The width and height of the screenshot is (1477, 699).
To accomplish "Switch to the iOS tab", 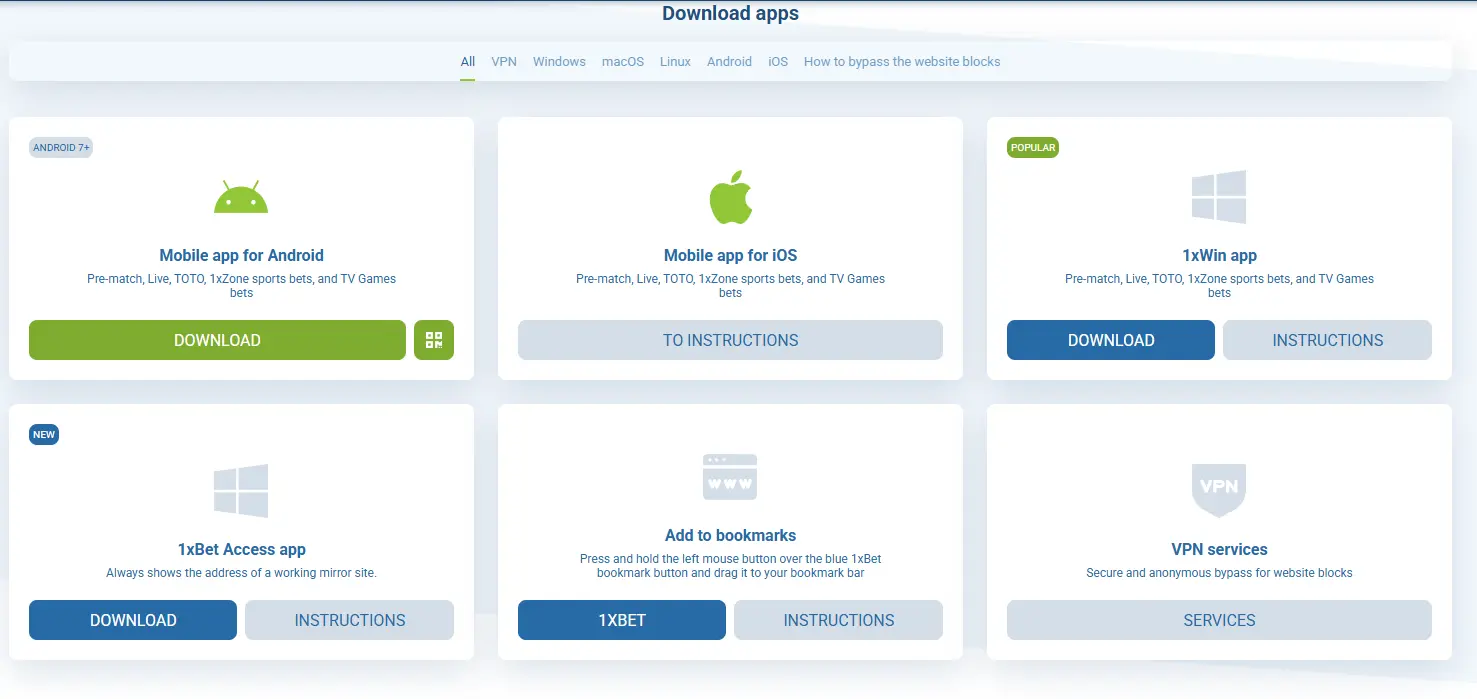I will (778, 62).
